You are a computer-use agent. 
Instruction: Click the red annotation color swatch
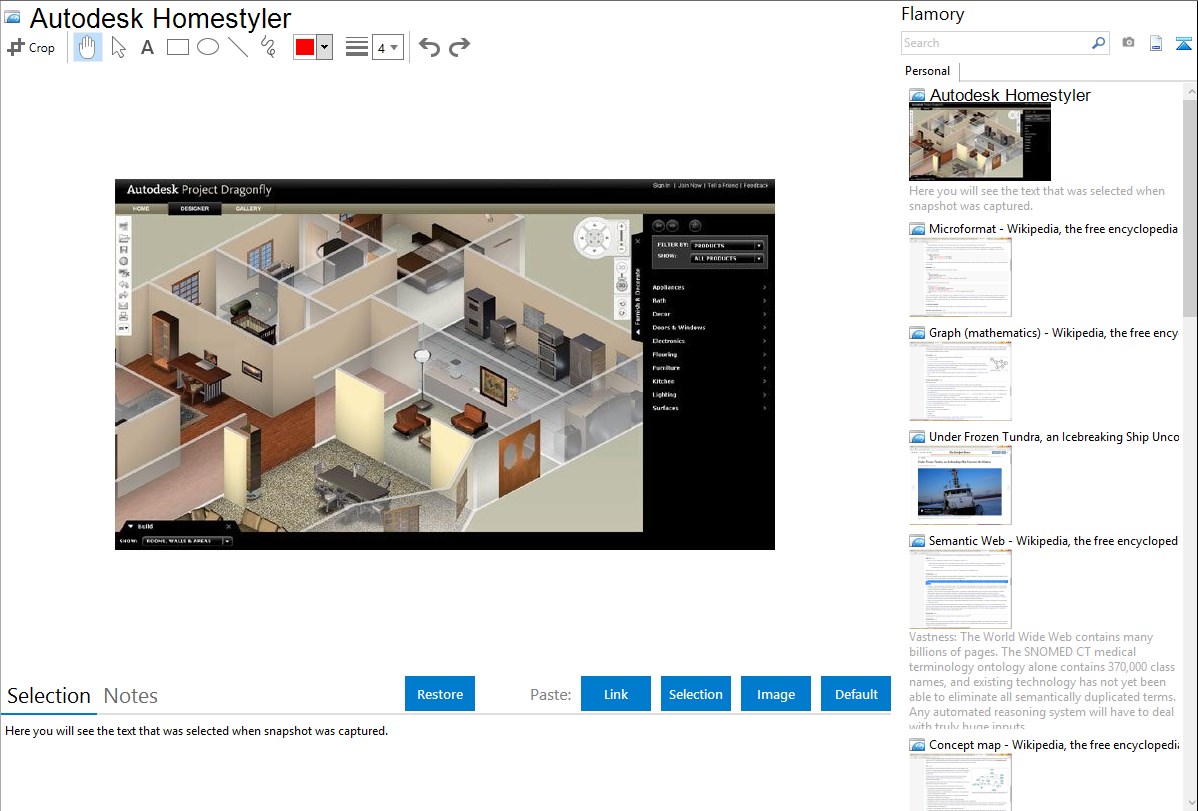[x=305, y=47]
